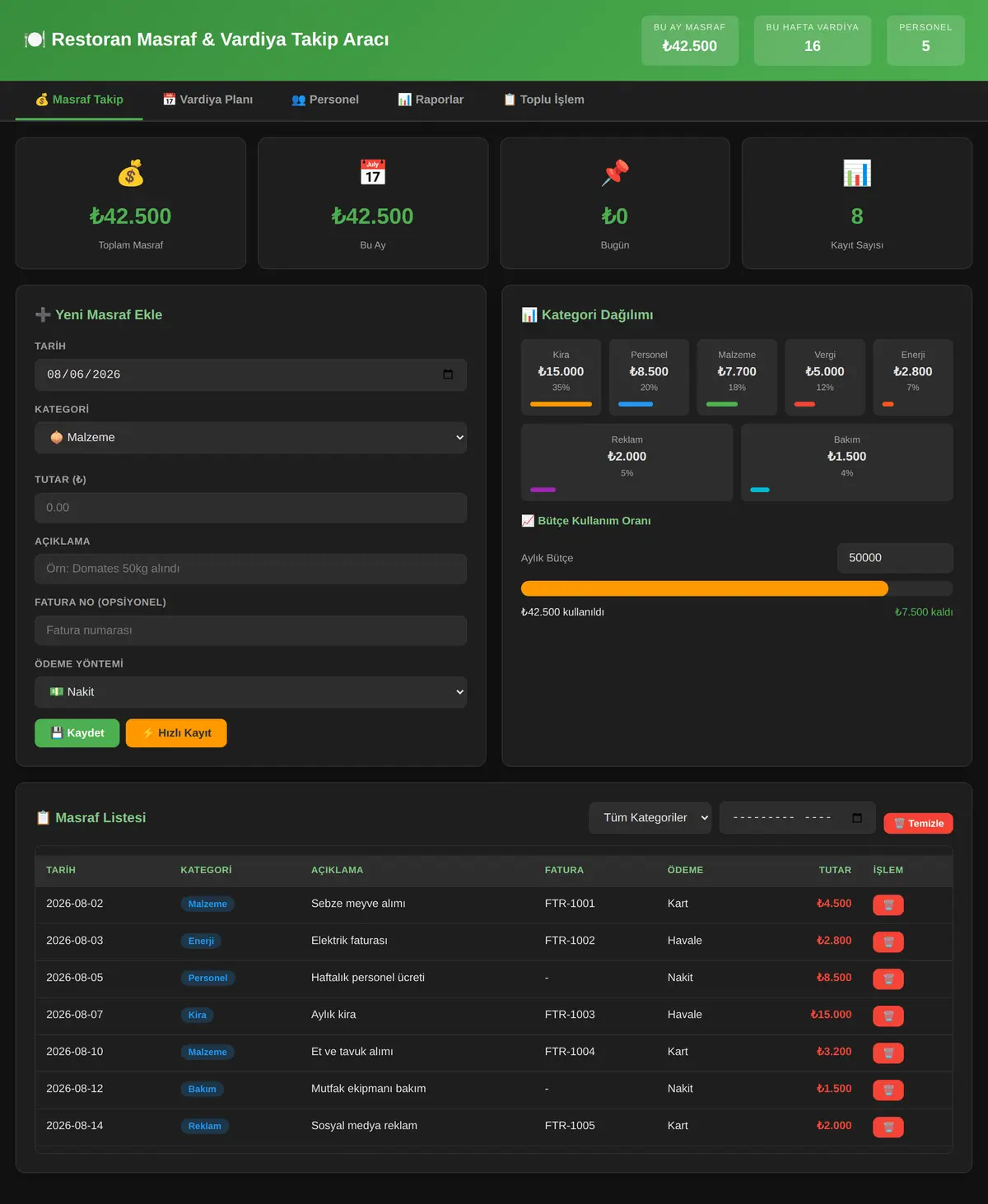Image resolution: width=988 pixels, height=1204 pixels.
Task: Click the Reklam category card showing ₺2.000
Action: coord(627,463)
